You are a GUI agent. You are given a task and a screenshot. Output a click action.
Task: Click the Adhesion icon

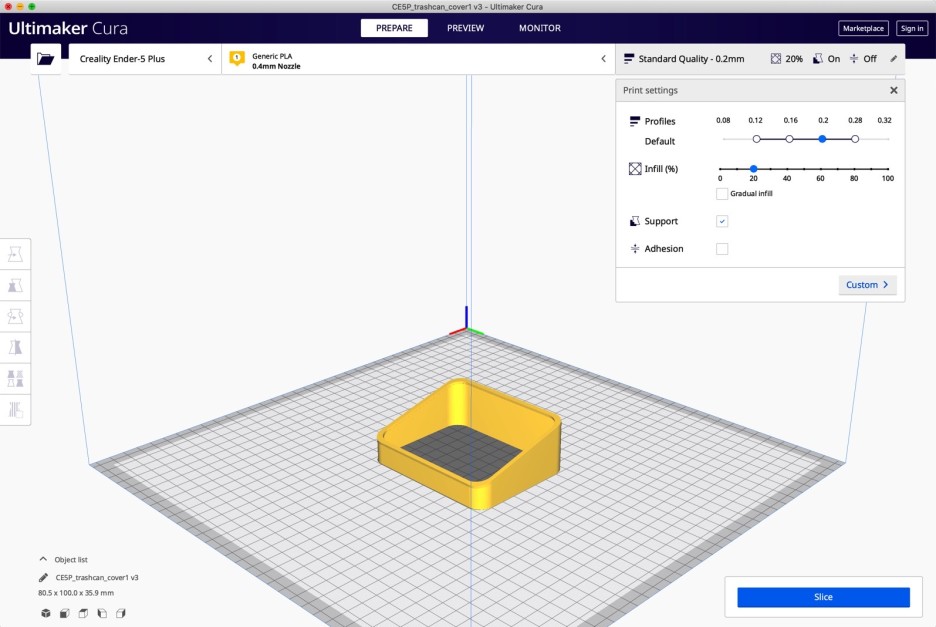click(x=635, y=248)
